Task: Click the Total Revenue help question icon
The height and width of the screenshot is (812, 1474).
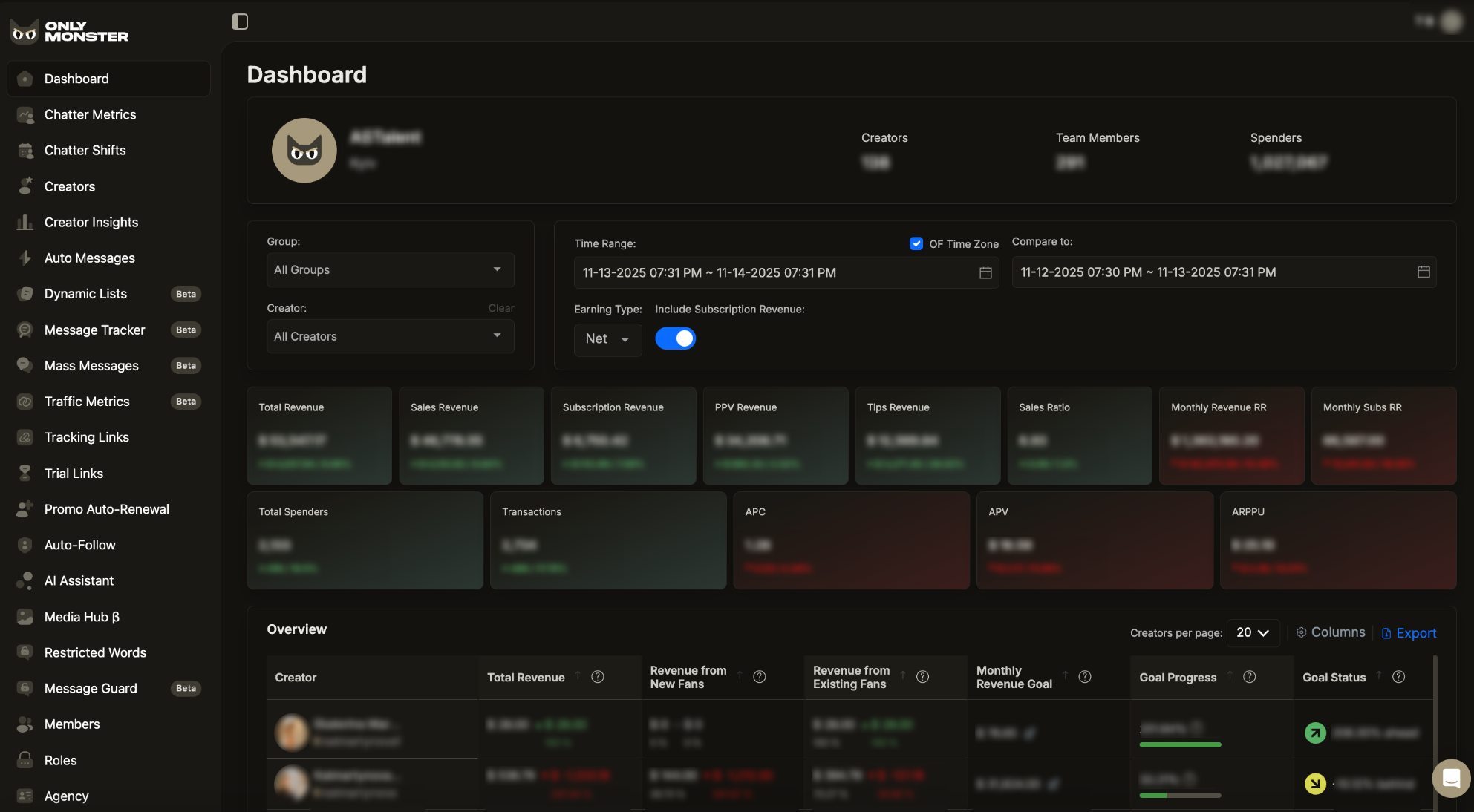Action: (x=597, y=677)
